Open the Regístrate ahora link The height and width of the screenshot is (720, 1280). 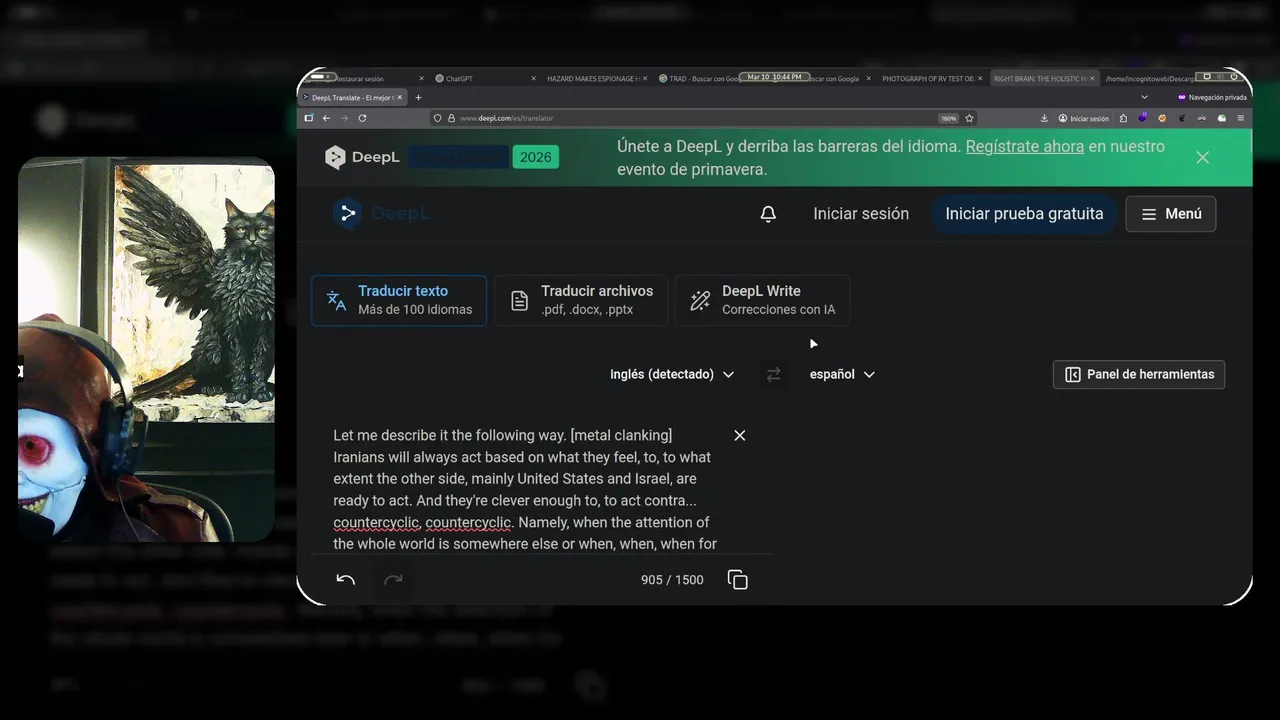coord(1025,146)
